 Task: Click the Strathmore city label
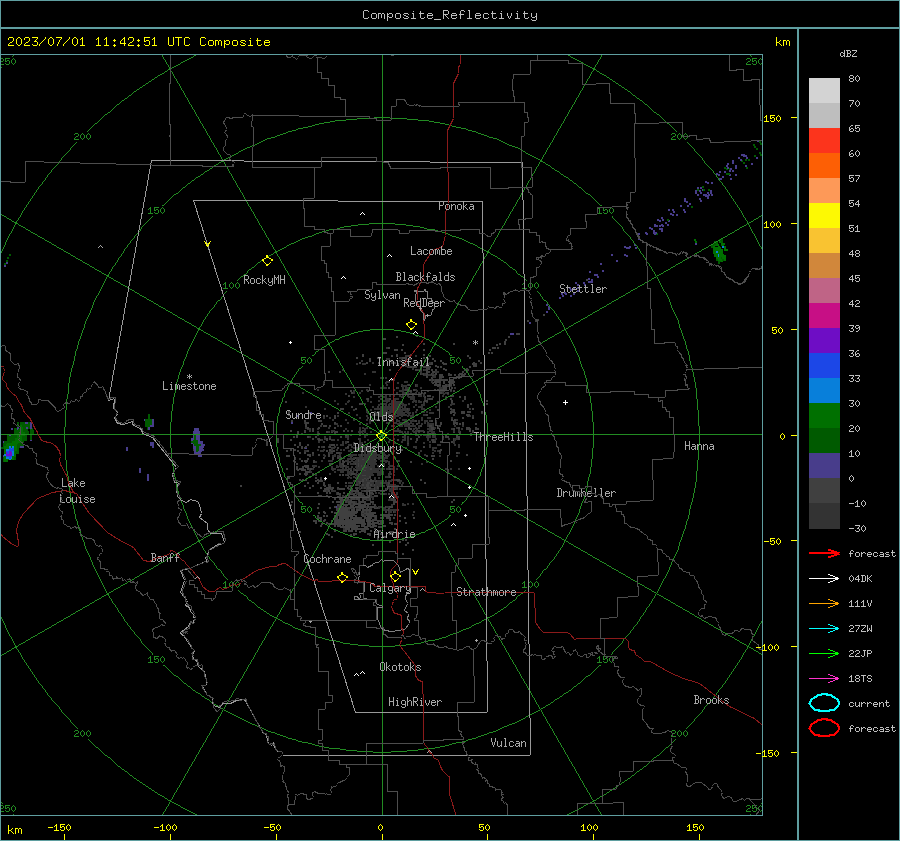[486, 592]
